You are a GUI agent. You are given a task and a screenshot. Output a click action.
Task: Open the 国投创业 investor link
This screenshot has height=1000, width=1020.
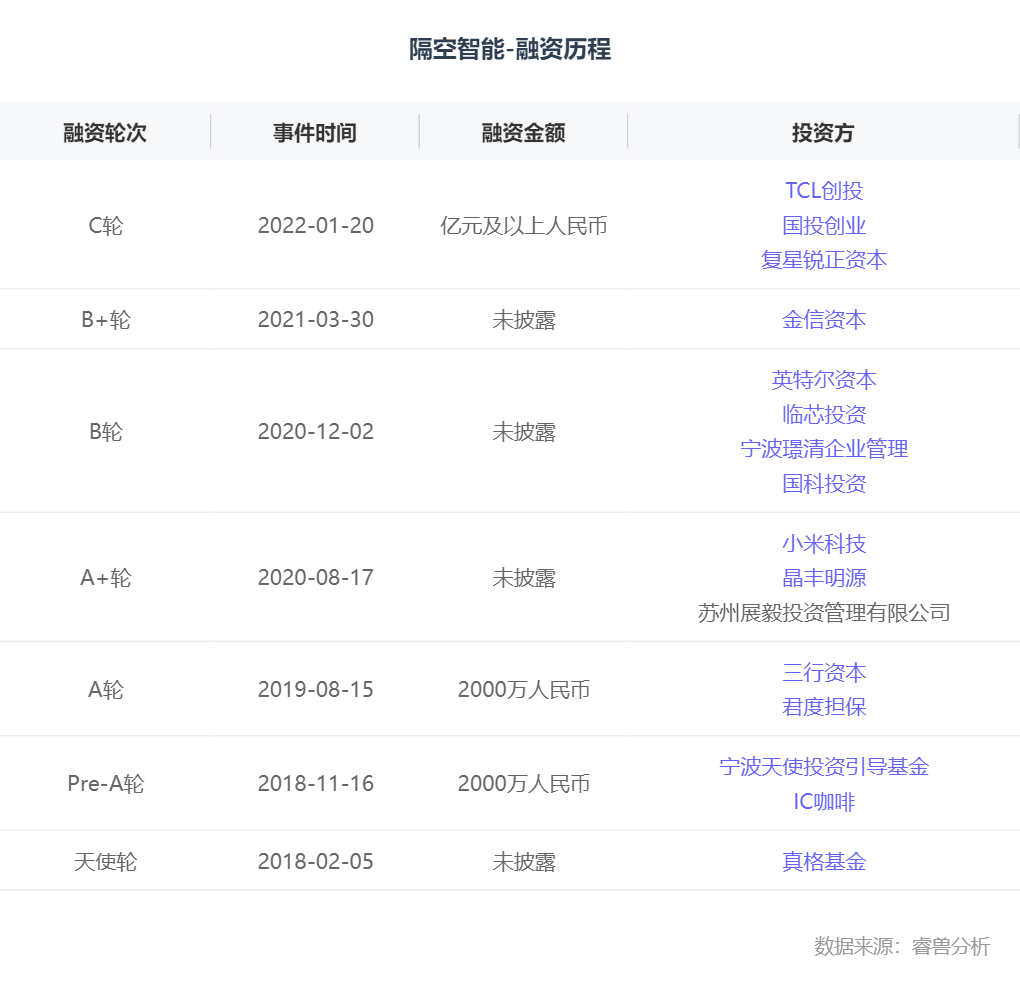pos(824,226)
